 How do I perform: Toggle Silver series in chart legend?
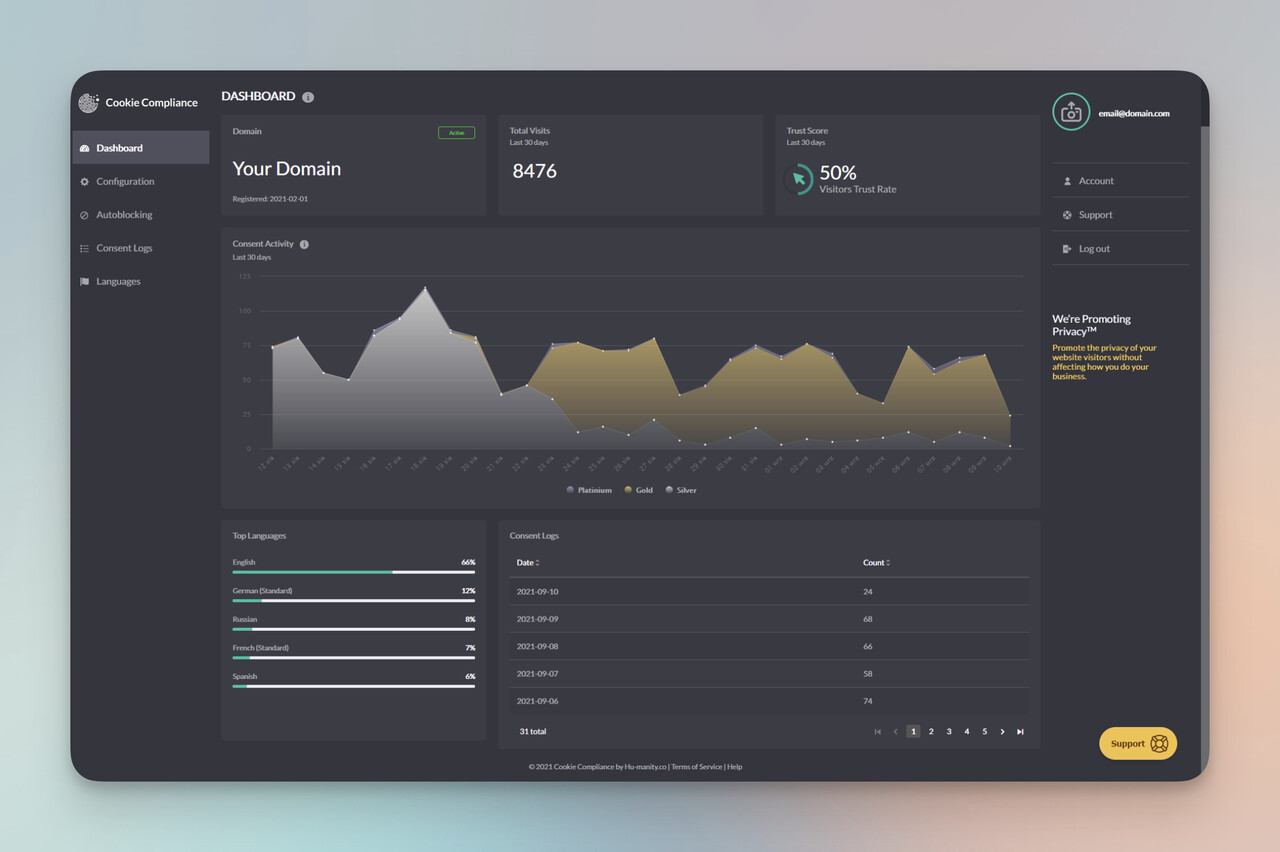click(681, 490)
